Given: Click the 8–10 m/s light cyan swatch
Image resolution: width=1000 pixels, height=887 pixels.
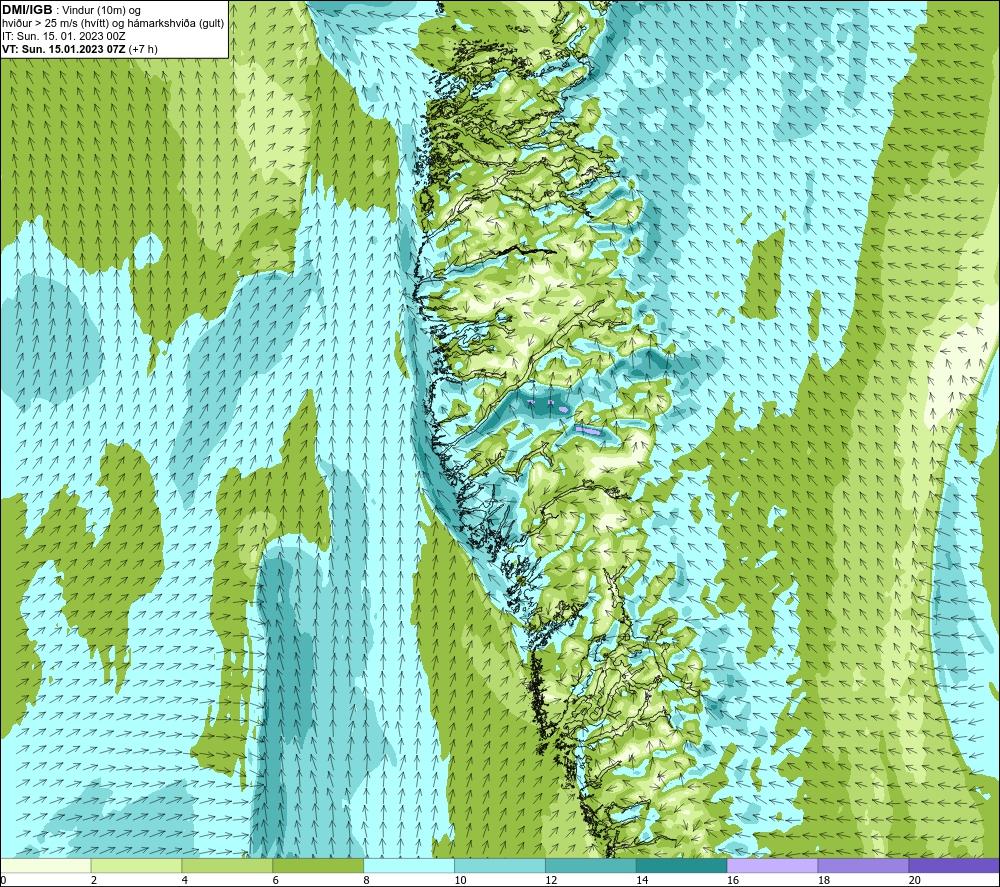Looking at the screenshot, I should click(x=409, y=865).
